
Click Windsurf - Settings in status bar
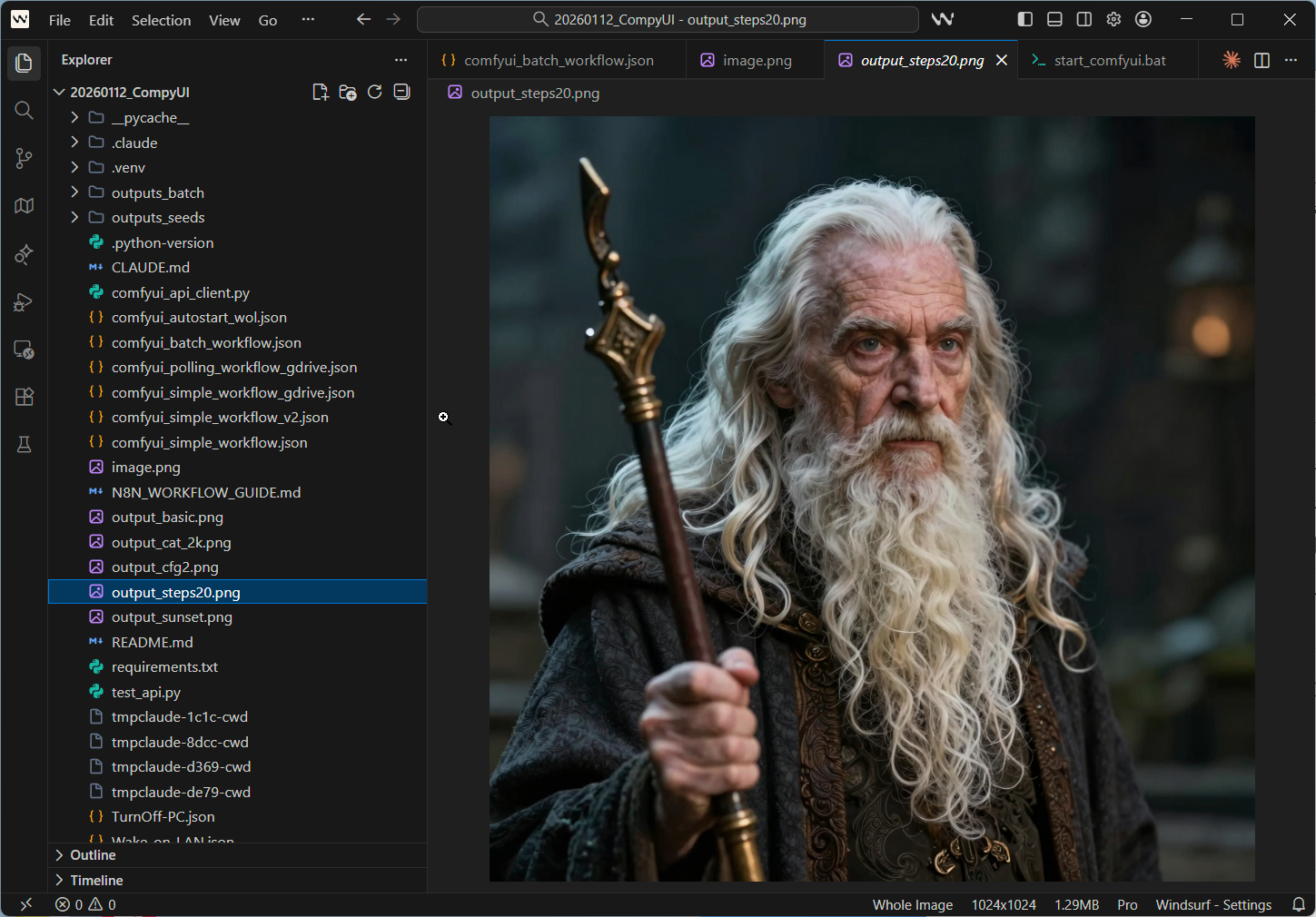pyautogui.click(x=1212, y=904)
